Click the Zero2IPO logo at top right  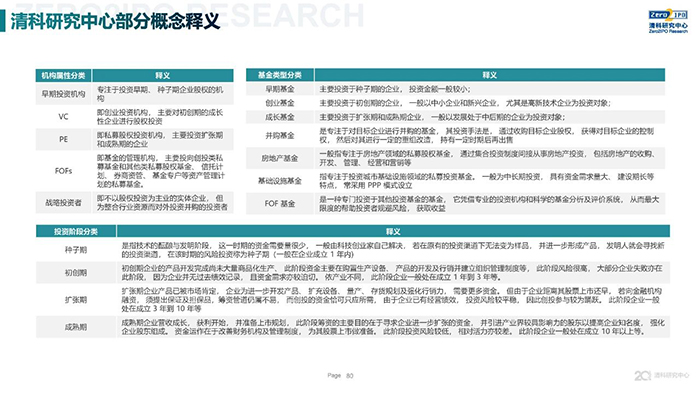point(668,21)
